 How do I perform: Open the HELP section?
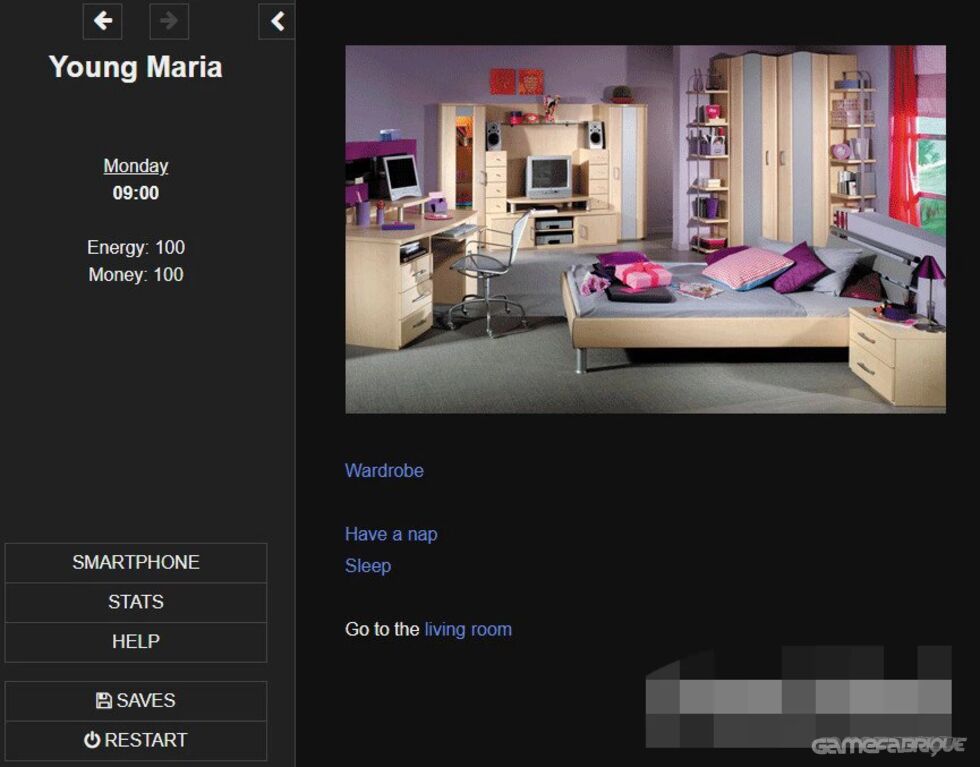(136, 642)
